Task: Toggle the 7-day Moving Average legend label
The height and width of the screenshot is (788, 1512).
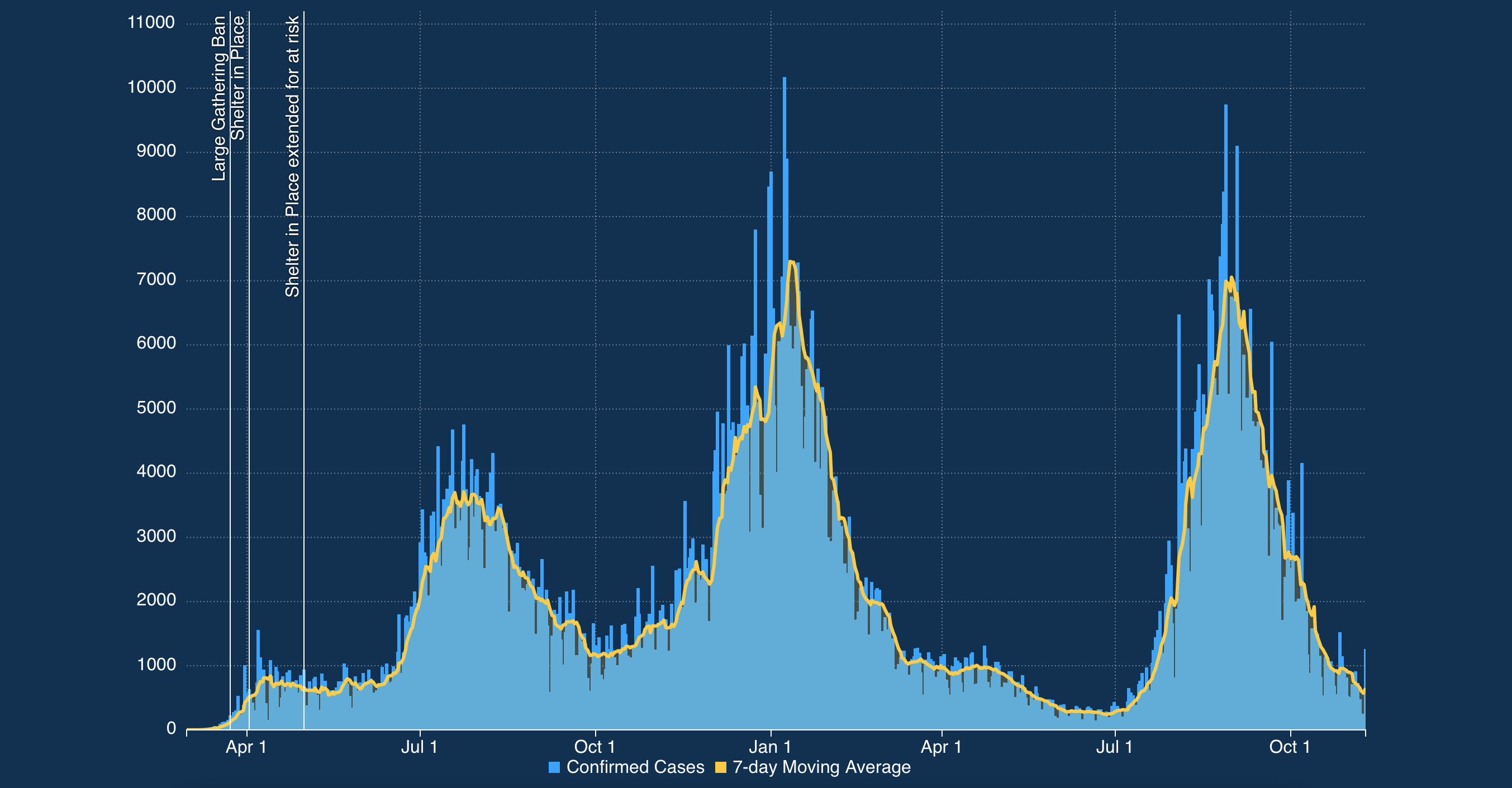Action: coord(821,767)
